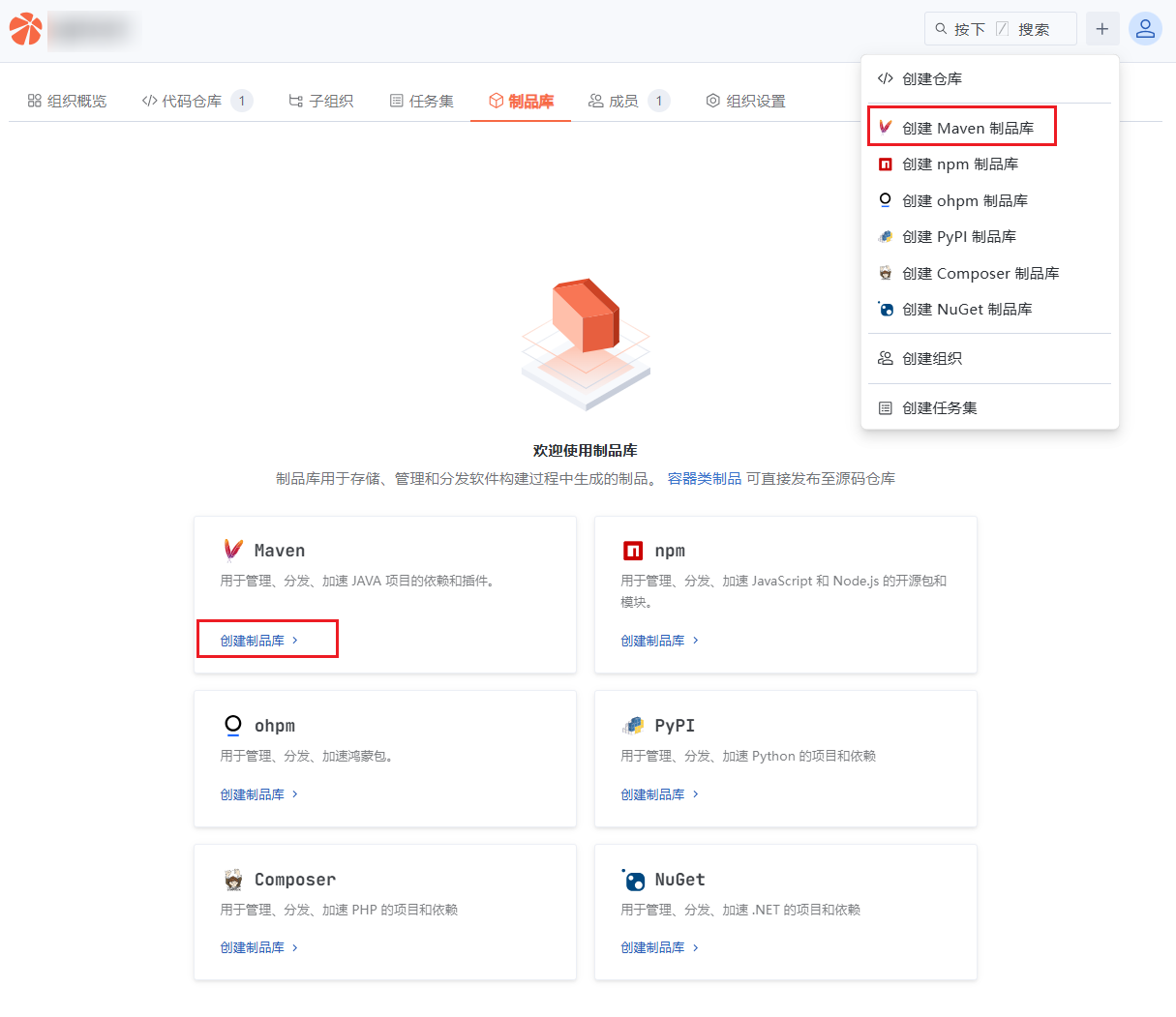Click the grid icon on 组织概览 tab

click(x=35, y=101)
